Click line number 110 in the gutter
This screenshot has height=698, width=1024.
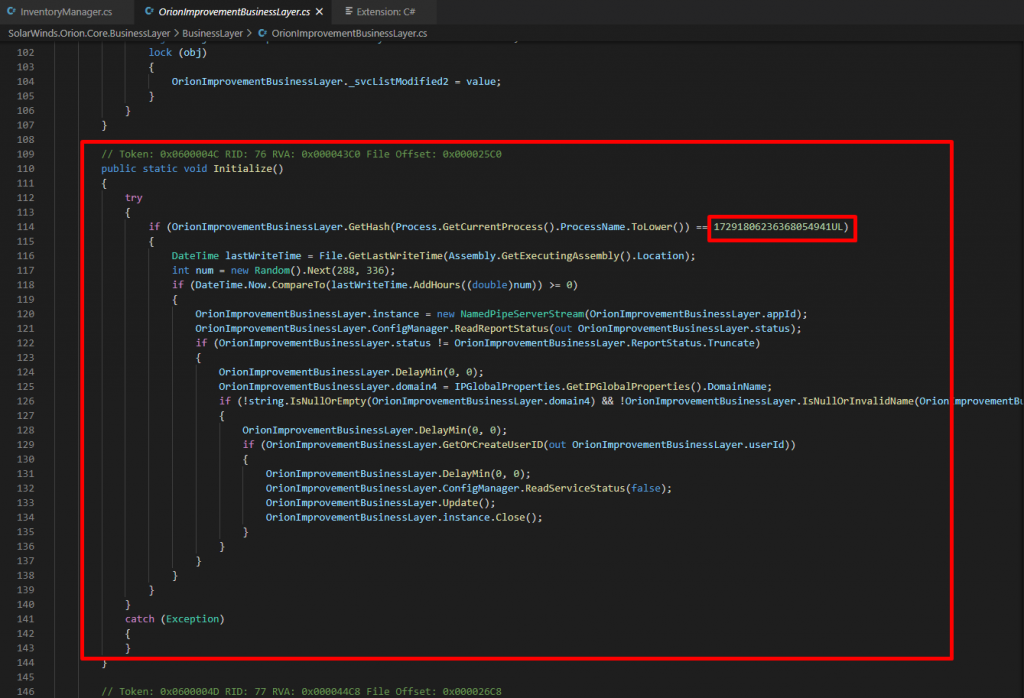25,168
